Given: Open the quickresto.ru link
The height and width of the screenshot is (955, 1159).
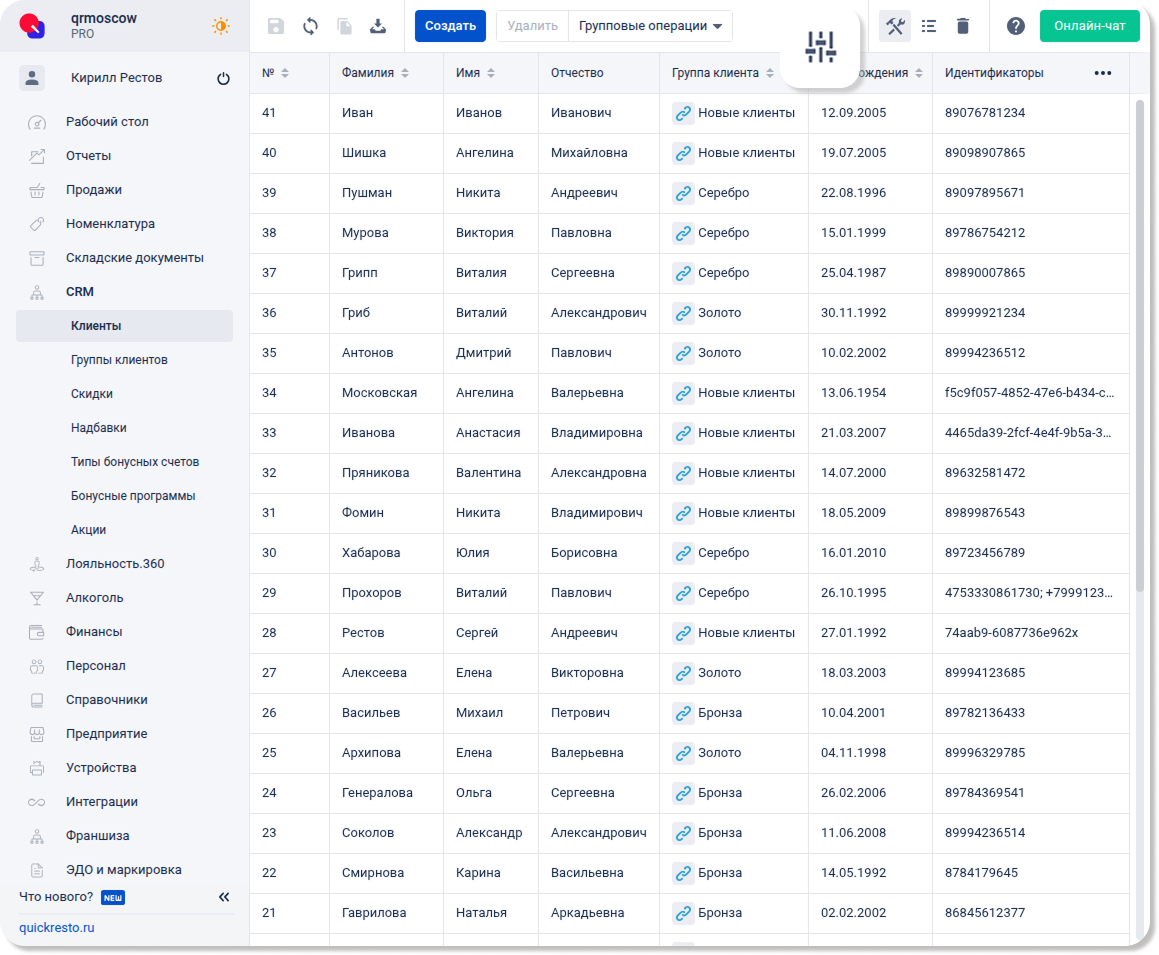Looking at the screenshot, I should 57,927.
